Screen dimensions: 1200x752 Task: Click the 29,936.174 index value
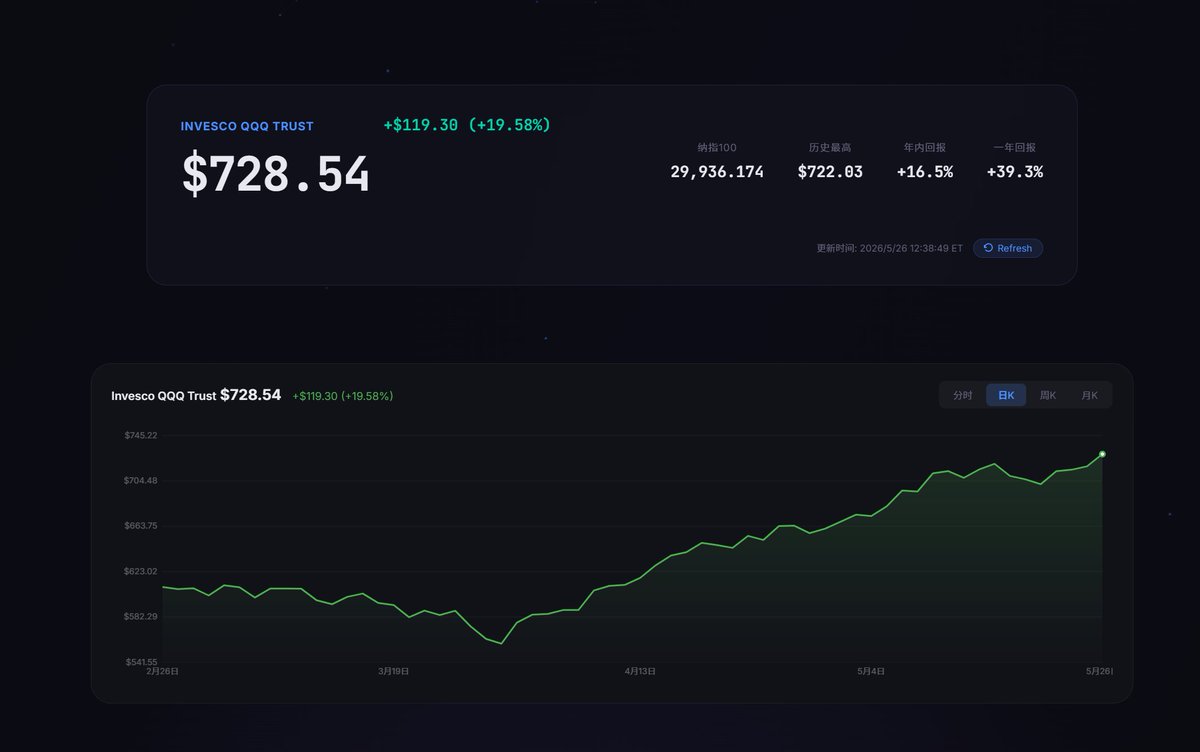(717, 172)
